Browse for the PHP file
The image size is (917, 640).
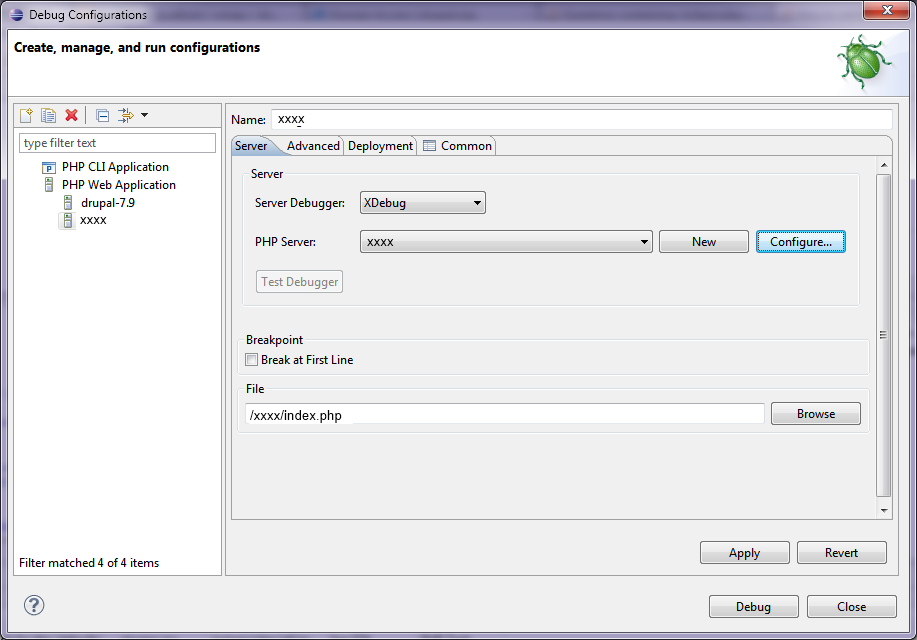tap(816, 414)
